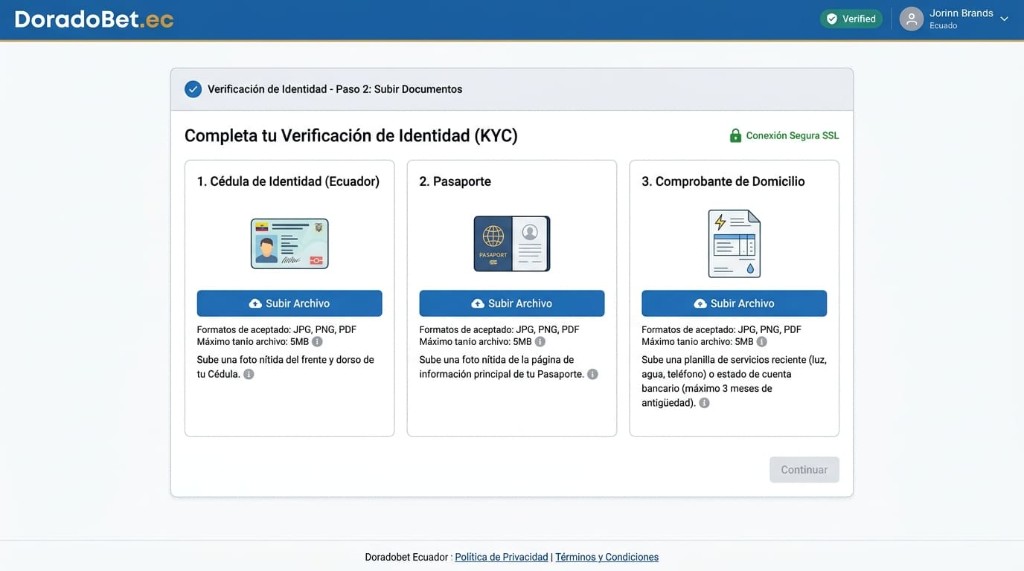Viewport: 1024px width, 571px height.
Task: Click the 'Conexión Segura SSL' text
Action: coord(792,135)
